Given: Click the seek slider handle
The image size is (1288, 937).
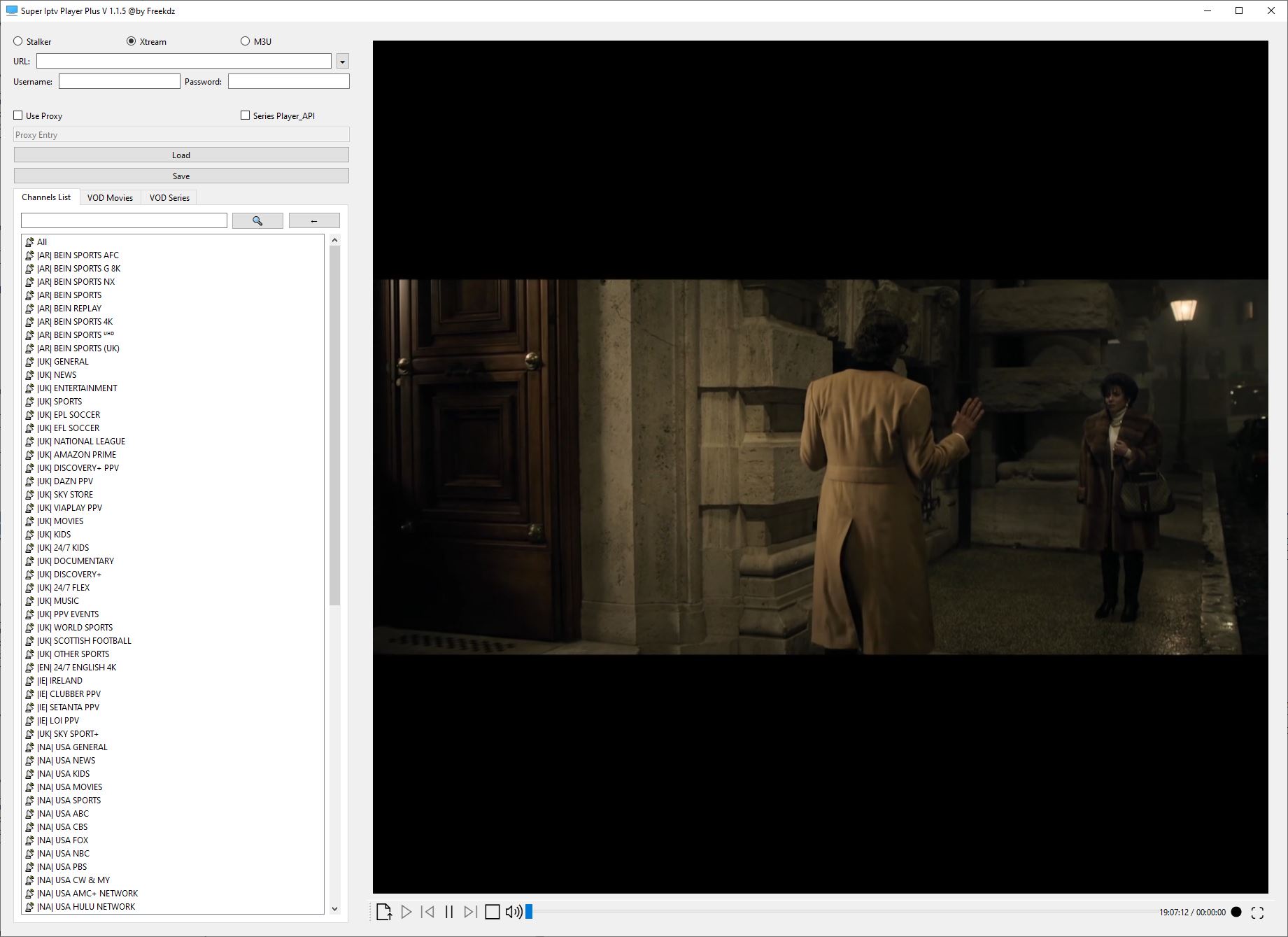Looking at the screenshot, I should click(529, 911).
